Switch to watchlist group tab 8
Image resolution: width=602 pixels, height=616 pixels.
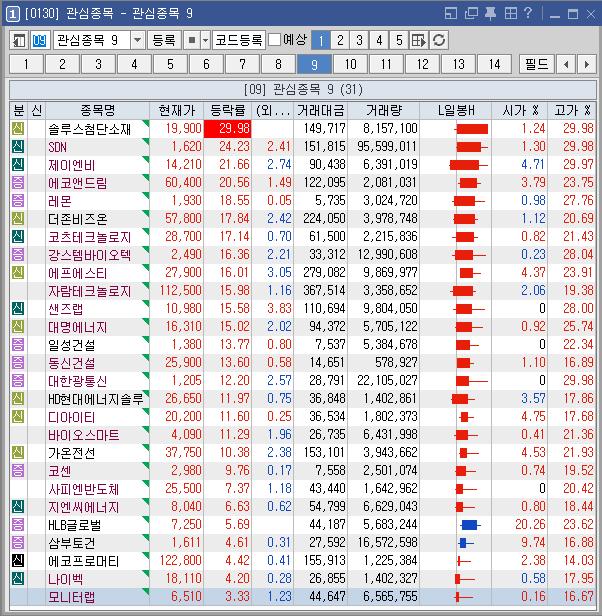[x=279, y=64]
